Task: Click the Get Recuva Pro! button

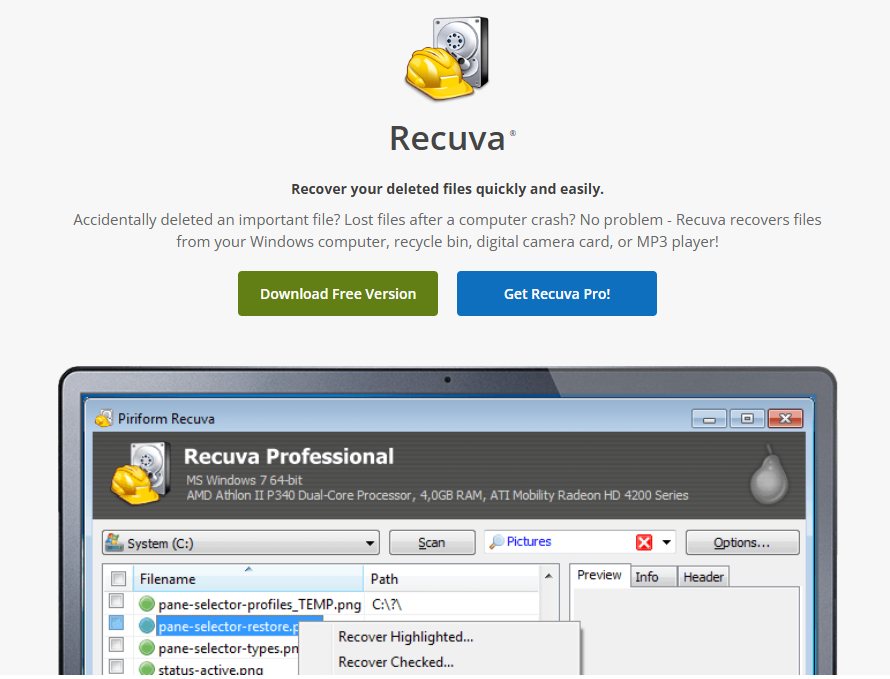Action: pos(557,294)
